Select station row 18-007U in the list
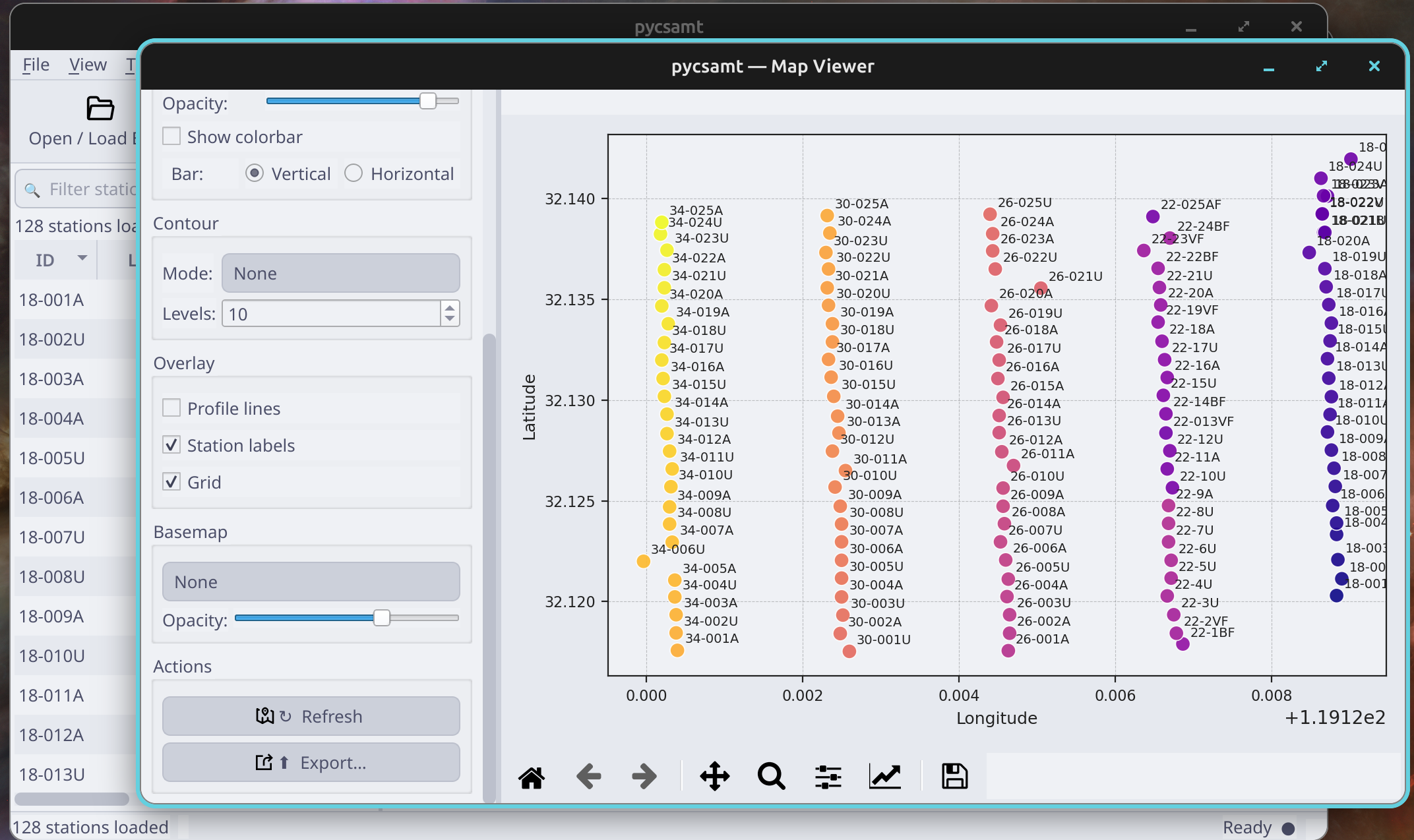Image resolution: width=1414 pixels, height=840 pixels. 75,537
